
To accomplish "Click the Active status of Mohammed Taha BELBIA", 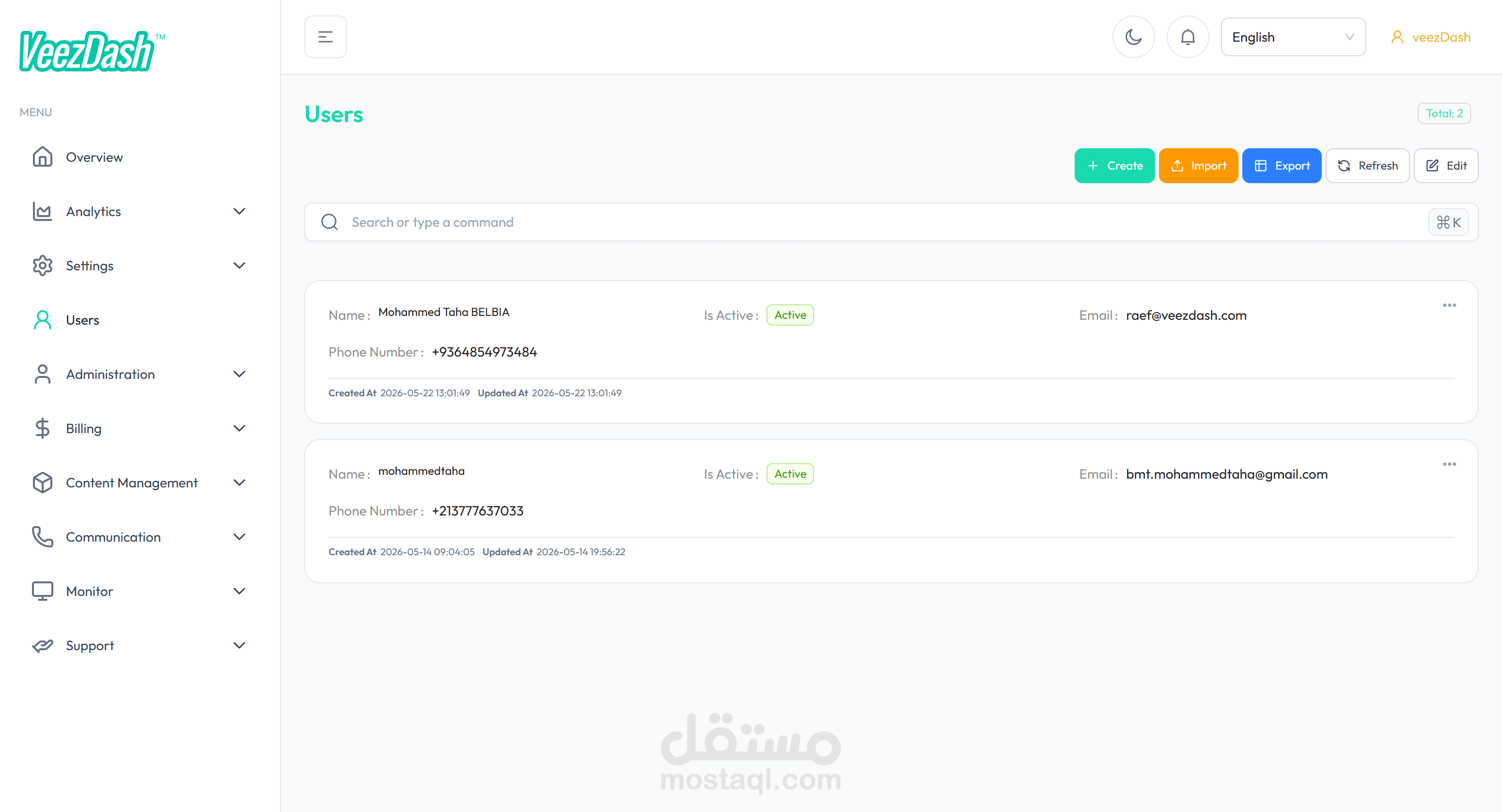I will 790,315.
